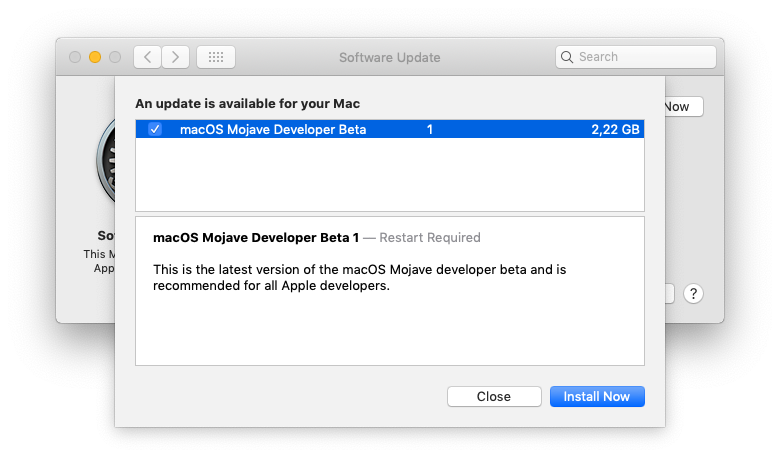This screenshot has width=780, height=454.
Task: Open help with question mark button
Action: click(x=693, y=293)
